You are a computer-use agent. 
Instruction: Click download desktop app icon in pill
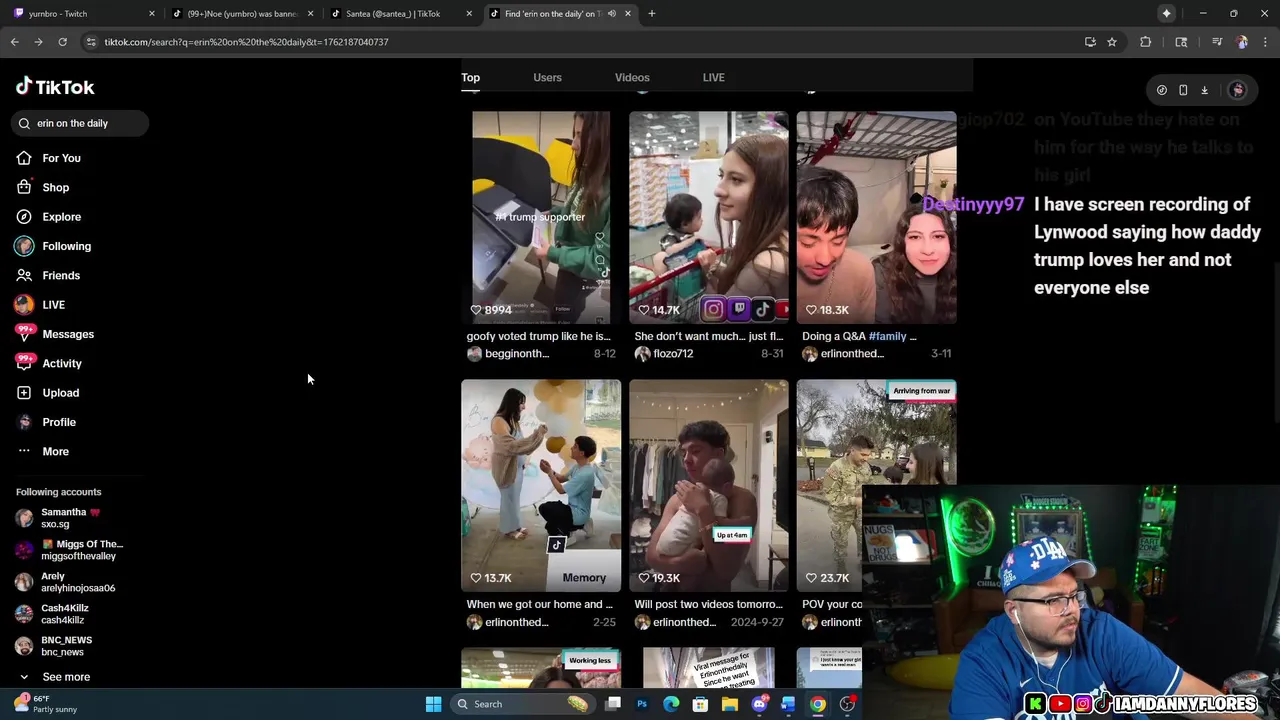coord(1205,90)
